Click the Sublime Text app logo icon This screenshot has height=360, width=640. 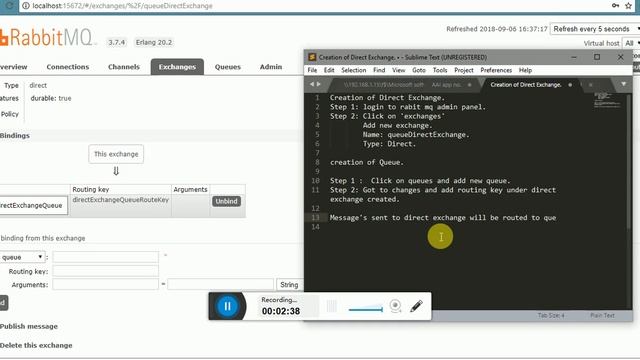312,57
